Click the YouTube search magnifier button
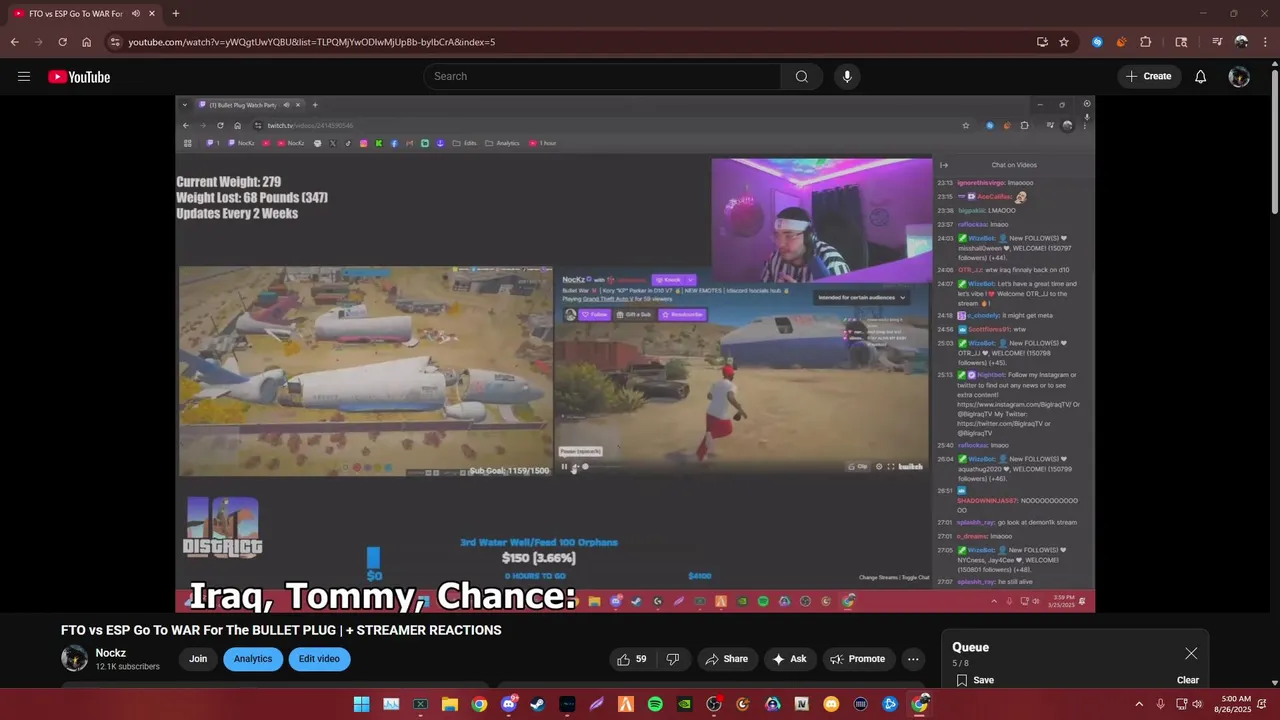The image size is (1280, 720). [802, 76]
